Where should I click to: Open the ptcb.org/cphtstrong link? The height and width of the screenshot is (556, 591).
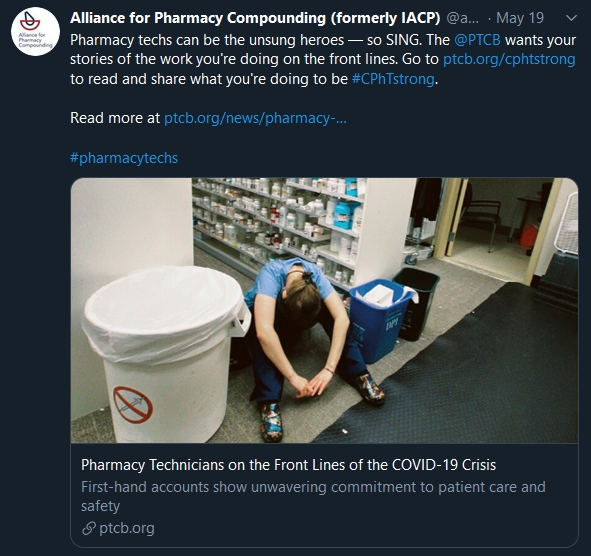[x=509, y=59]
